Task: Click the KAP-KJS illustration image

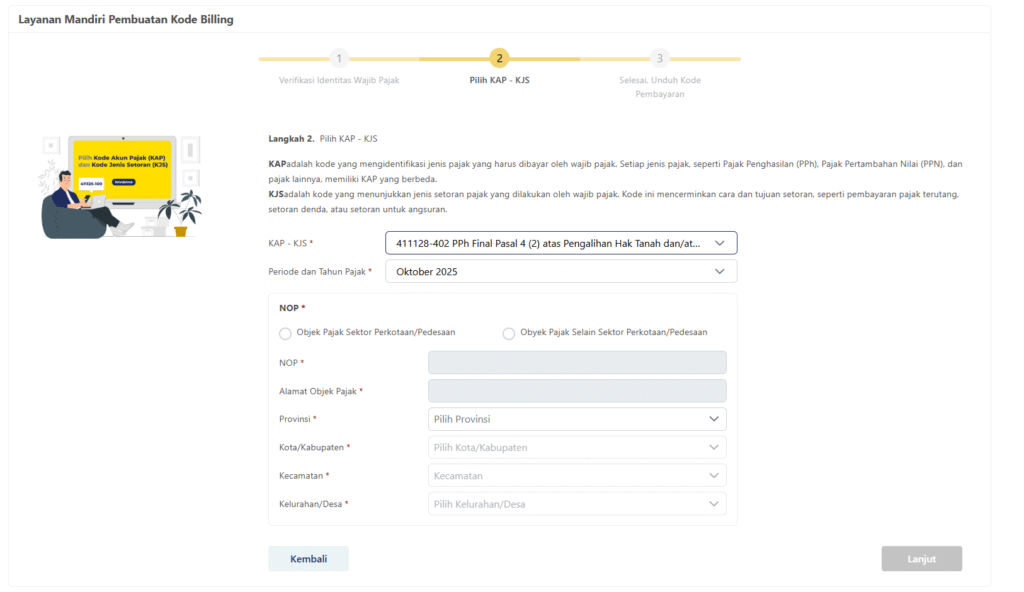Action: 121,187
